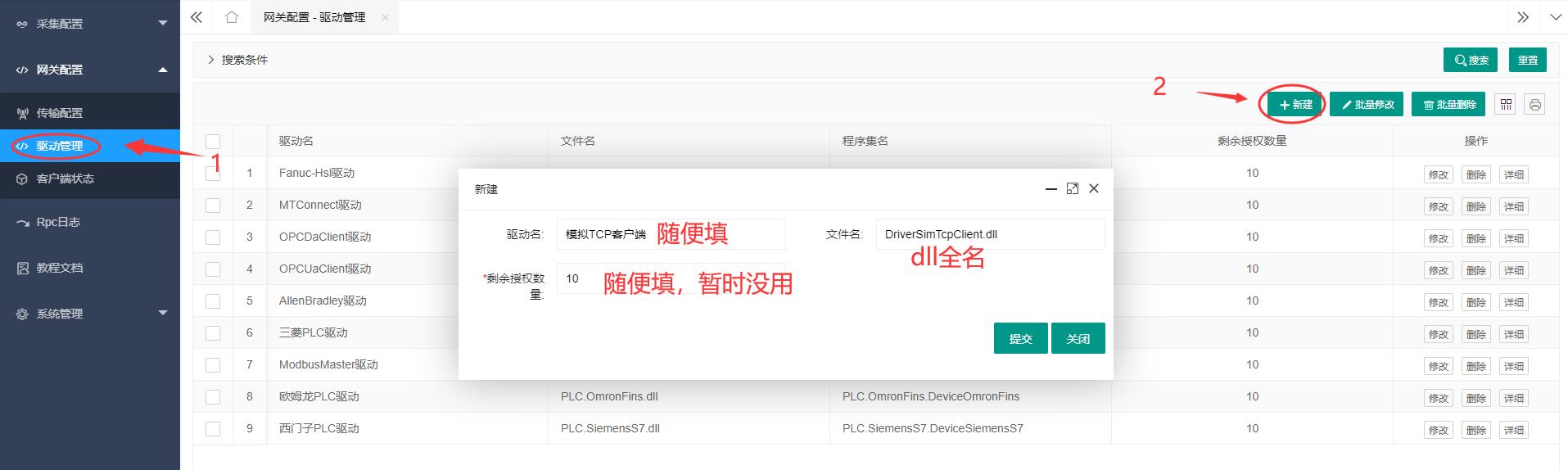Click 详细 in the 三菱PLC驱动 row
Viewport: 1568px width, 470px height.
click(1514, 334)
